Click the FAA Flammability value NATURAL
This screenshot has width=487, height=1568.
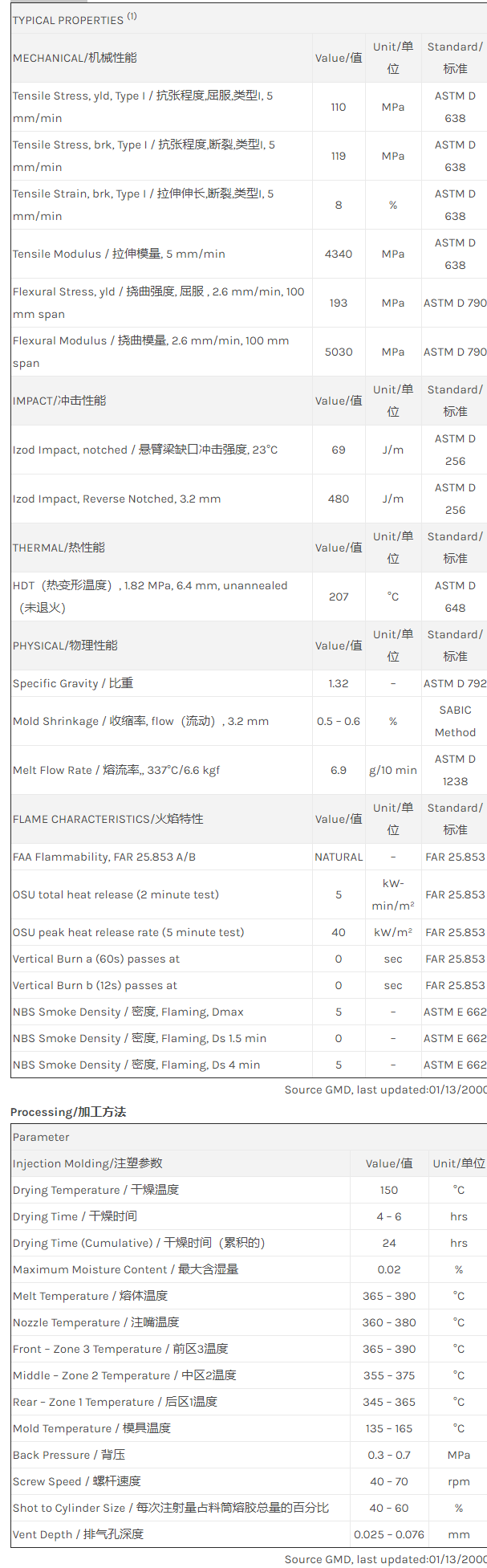tap(339, 857)
